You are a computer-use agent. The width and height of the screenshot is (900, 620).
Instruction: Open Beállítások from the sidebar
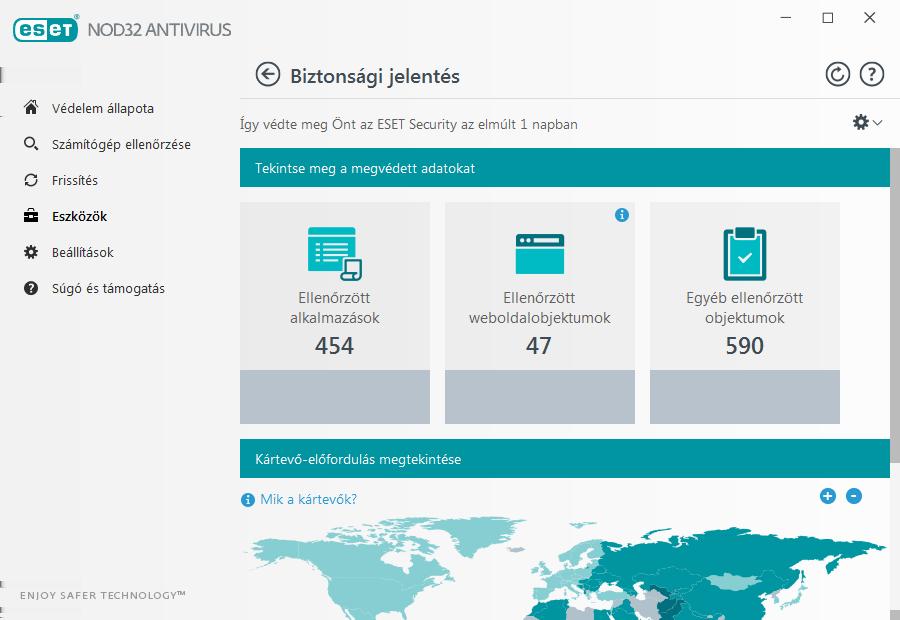[83, 253]
